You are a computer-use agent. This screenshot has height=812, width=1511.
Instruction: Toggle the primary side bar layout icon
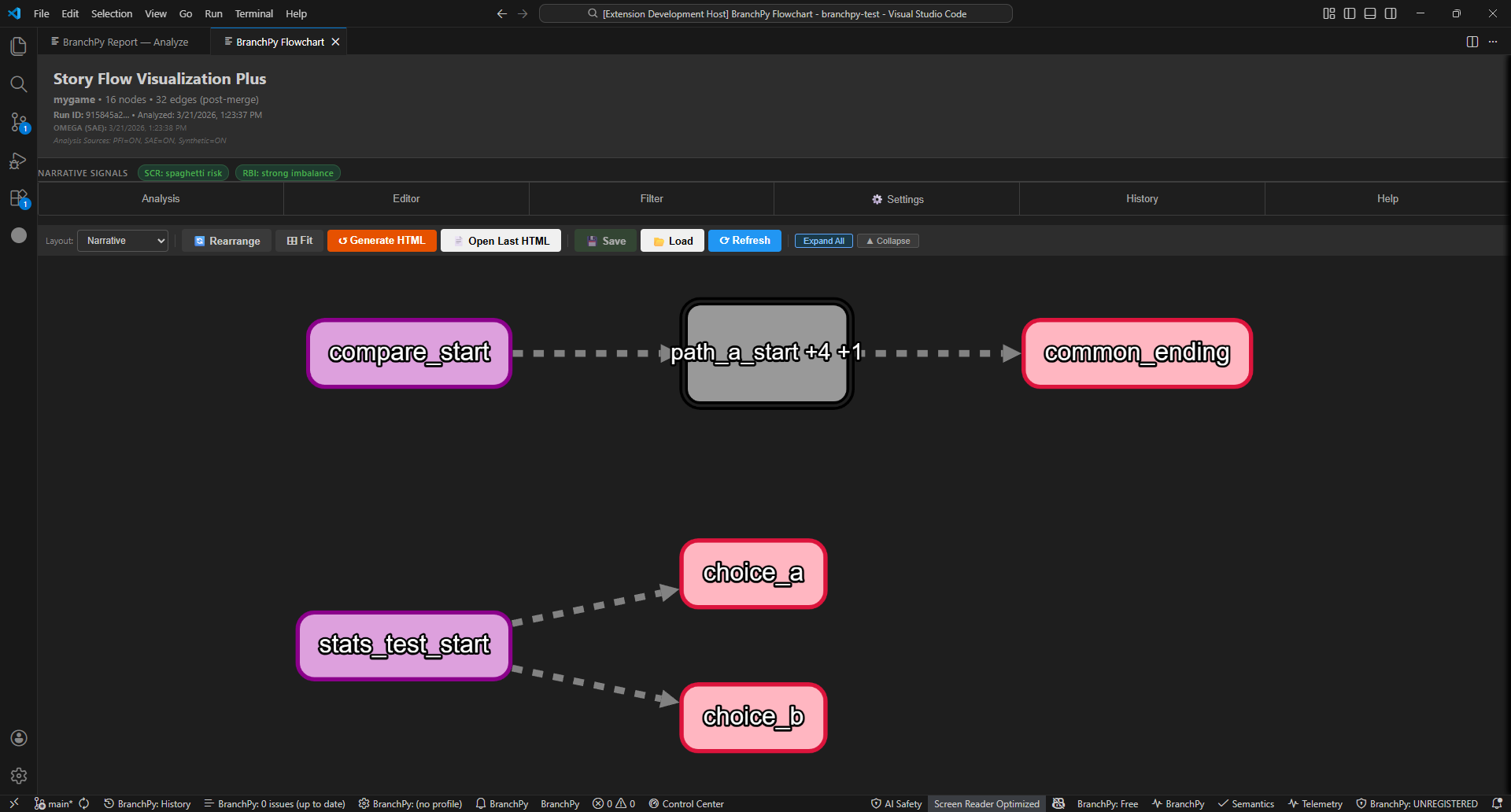coord(1350,13)
